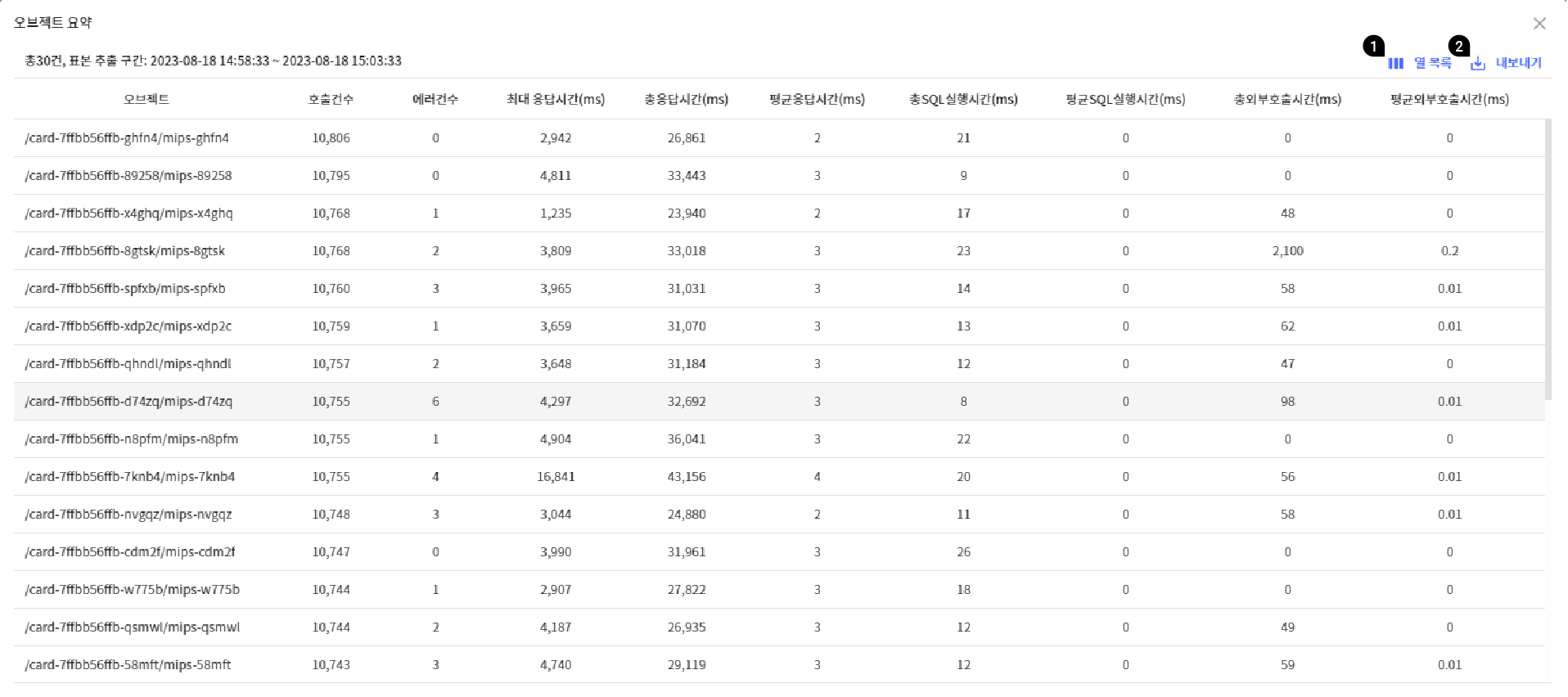The height and width of the screenshot is (697, 1568).
Task: Select the mips-d74zq object row
Action: (x=128, y=402)
